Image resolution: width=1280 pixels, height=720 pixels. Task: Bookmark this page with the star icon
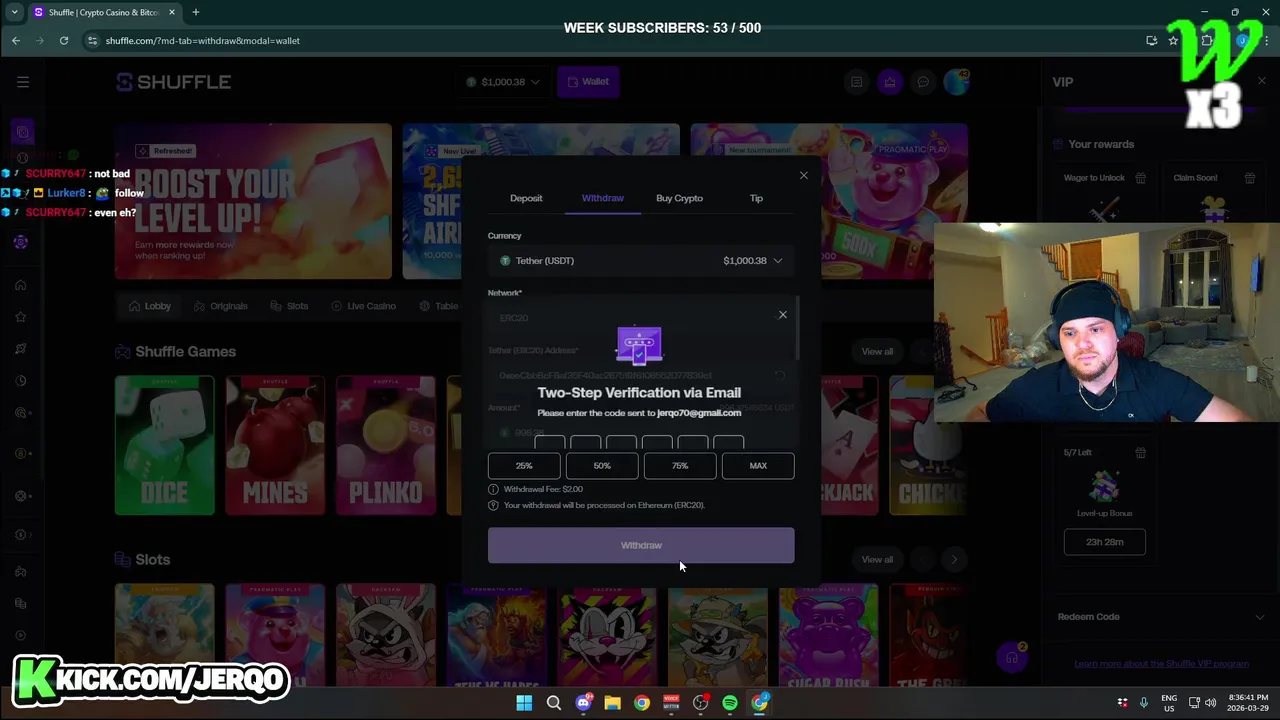click(x=1173, y=41)
